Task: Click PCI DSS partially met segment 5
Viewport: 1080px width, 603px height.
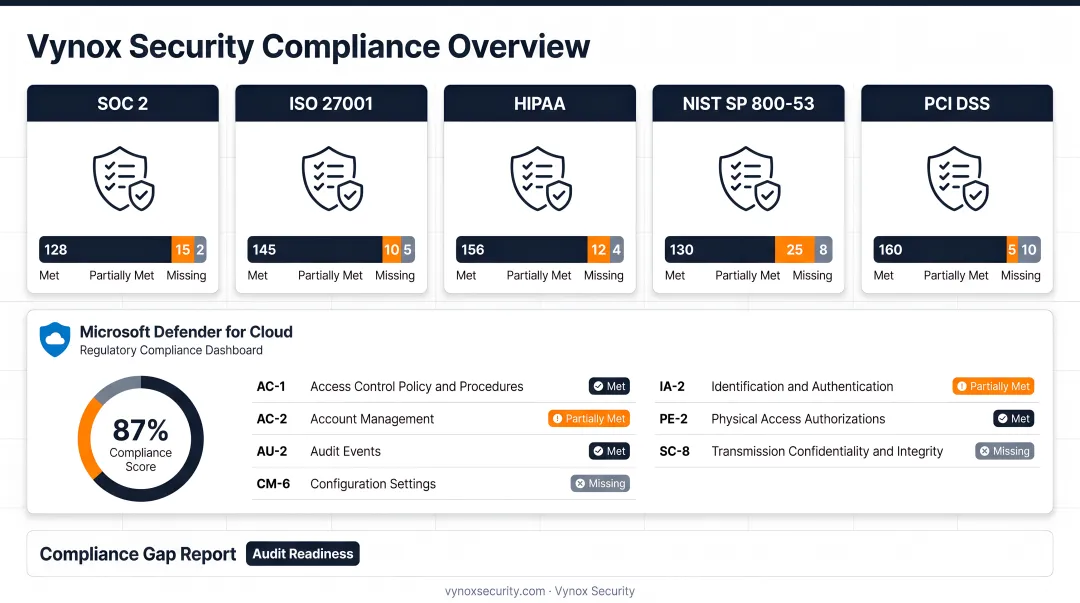Action: 1012,249
